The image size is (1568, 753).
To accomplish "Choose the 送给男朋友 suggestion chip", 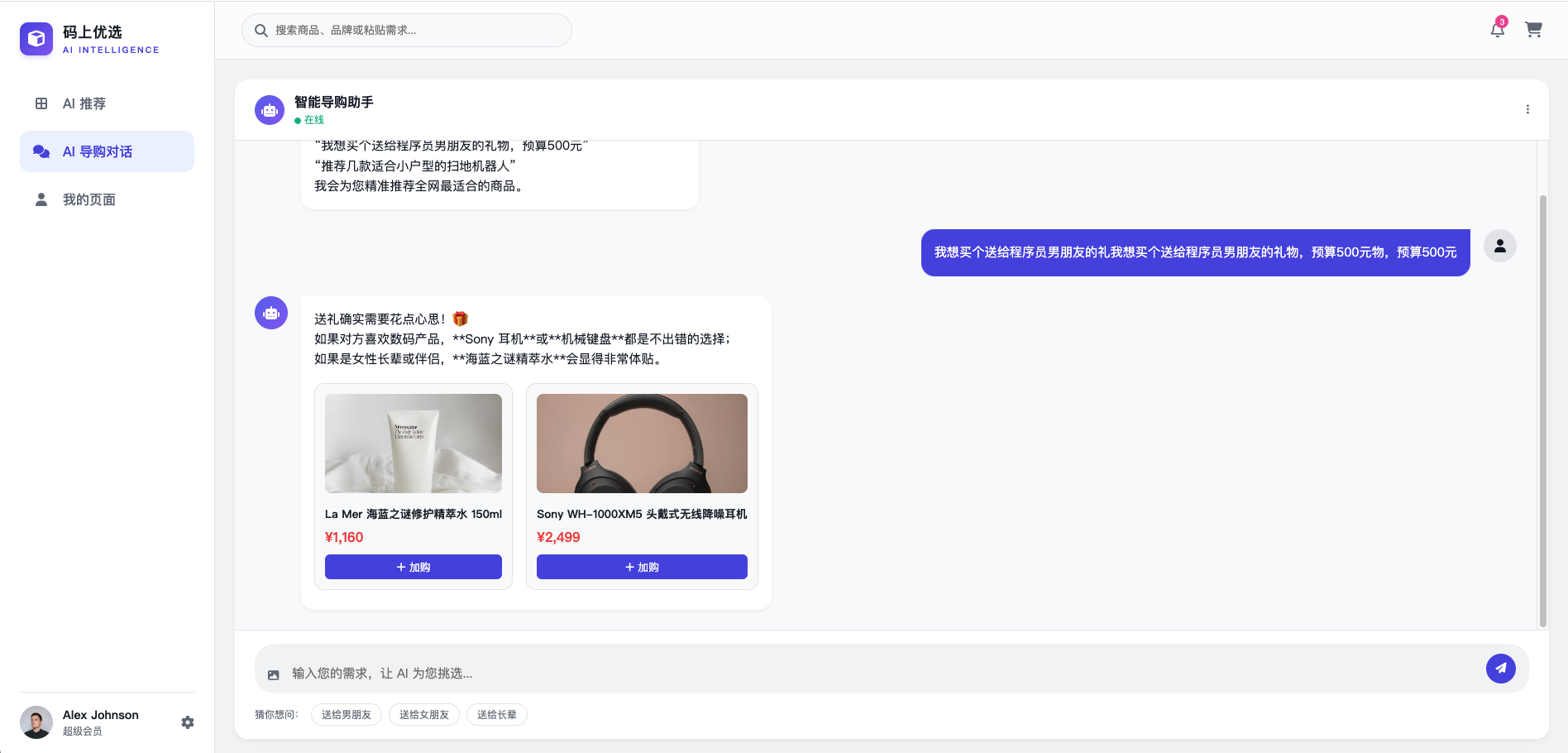I will (347, 715).
